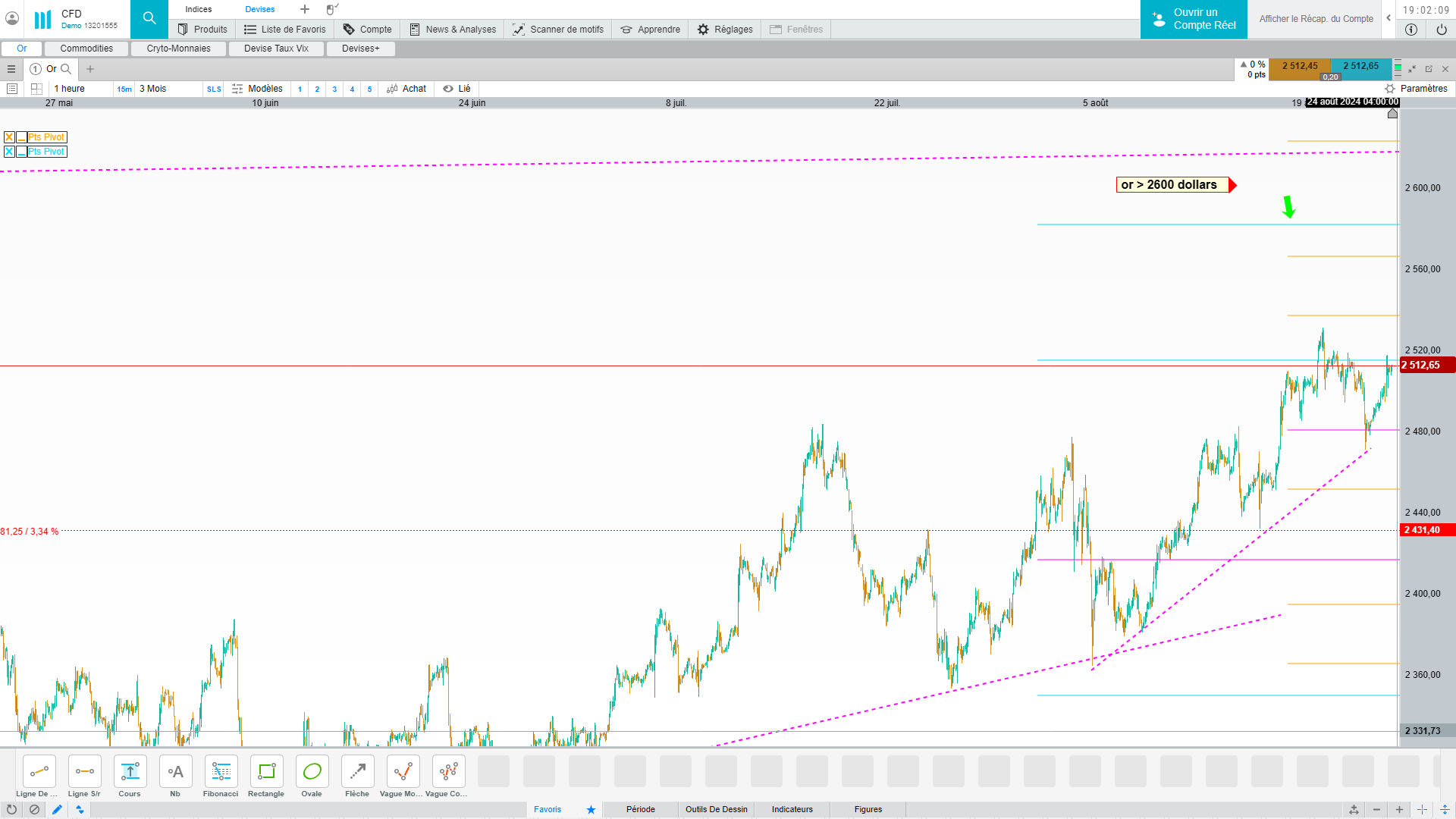Click the 2 512,45 sell price box
The height and width of the screenshot is (819, 1456).
tap(1299, 67)
